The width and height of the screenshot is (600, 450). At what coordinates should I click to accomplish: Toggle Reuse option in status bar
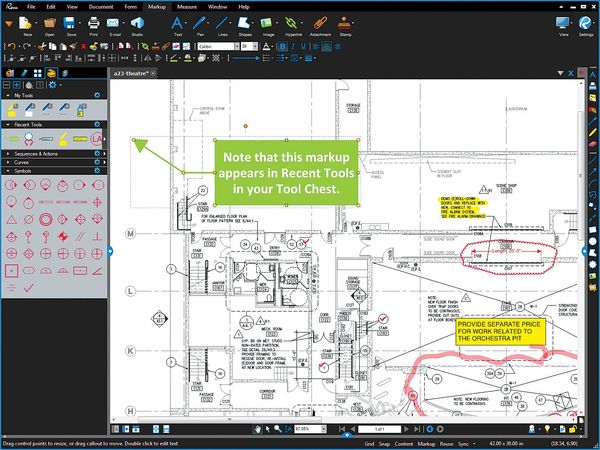[x=449, y=442]
